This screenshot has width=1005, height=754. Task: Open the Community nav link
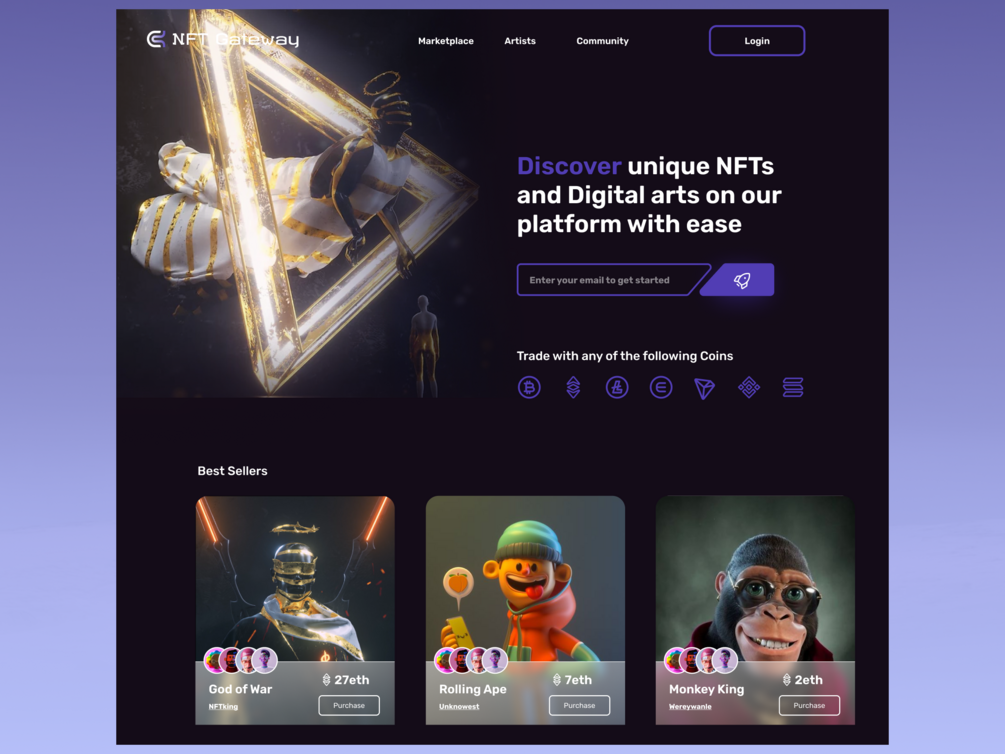click(602, 41)
